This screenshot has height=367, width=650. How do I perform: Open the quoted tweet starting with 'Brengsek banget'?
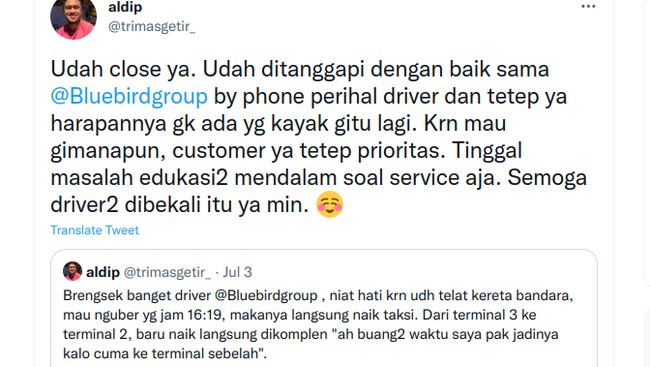(x=324, y=315)
